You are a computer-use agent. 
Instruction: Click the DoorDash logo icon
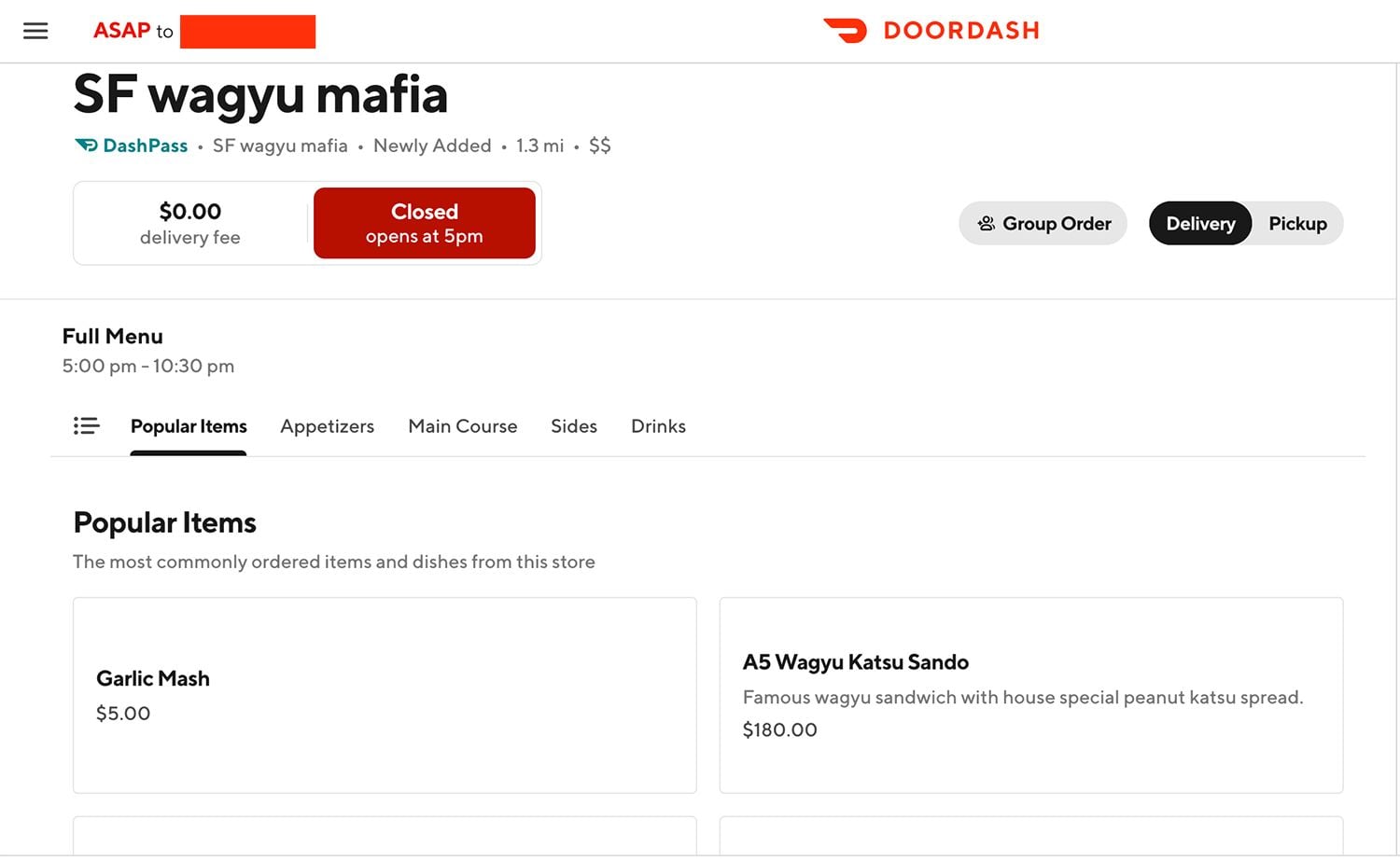coord(845,31)
